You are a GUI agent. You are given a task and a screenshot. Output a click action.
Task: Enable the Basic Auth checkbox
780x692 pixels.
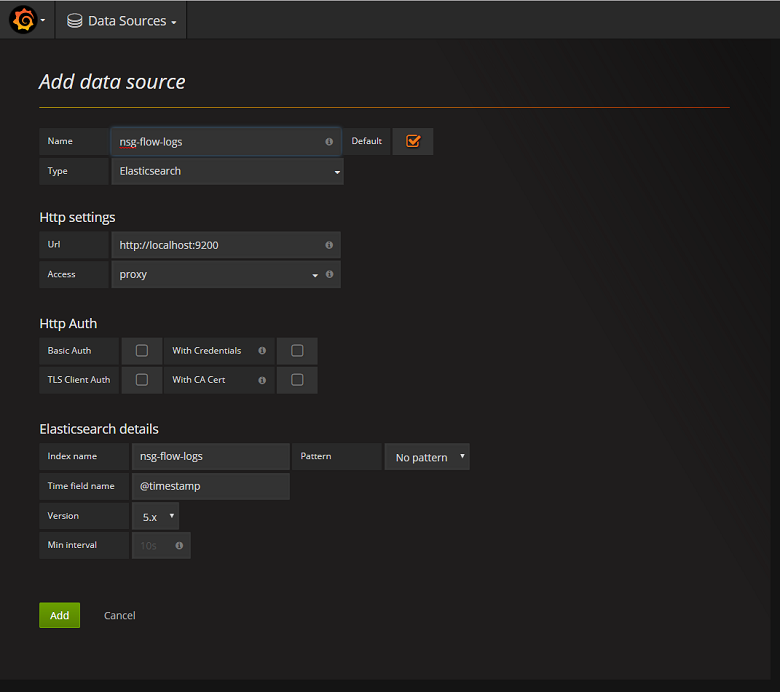pos(142,351)
